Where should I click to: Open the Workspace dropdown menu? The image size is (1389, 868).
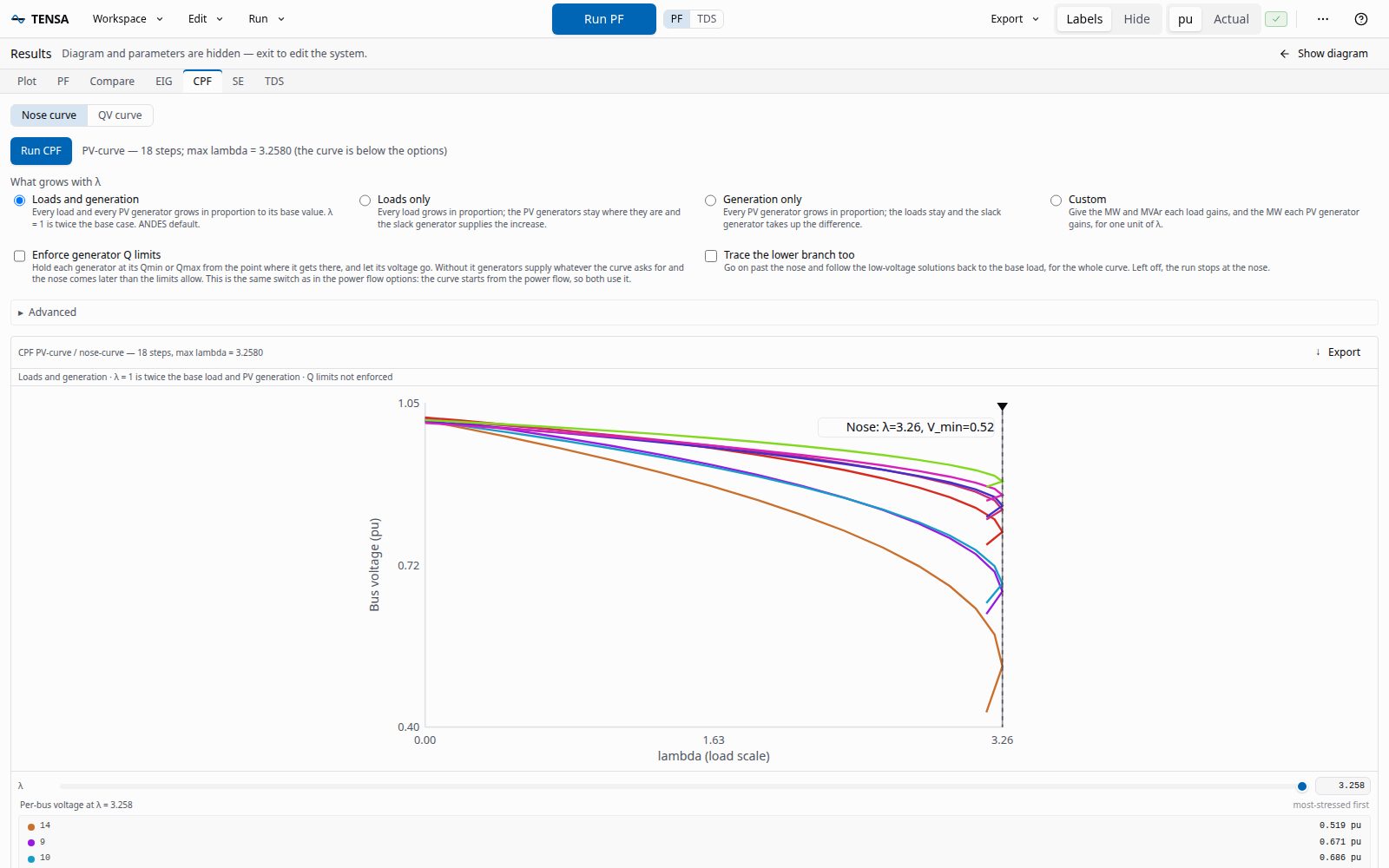pos(128,19)
